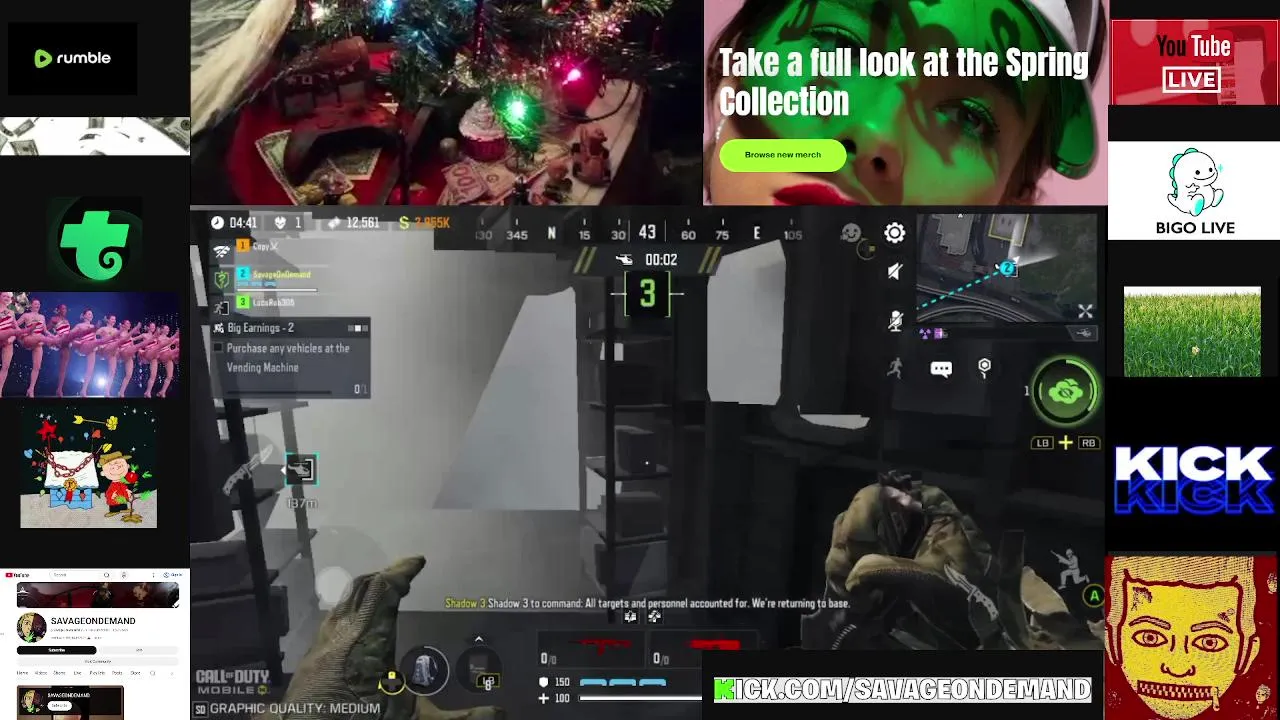
Task: Open the emote smiley face icon
Action: point(851,232)
